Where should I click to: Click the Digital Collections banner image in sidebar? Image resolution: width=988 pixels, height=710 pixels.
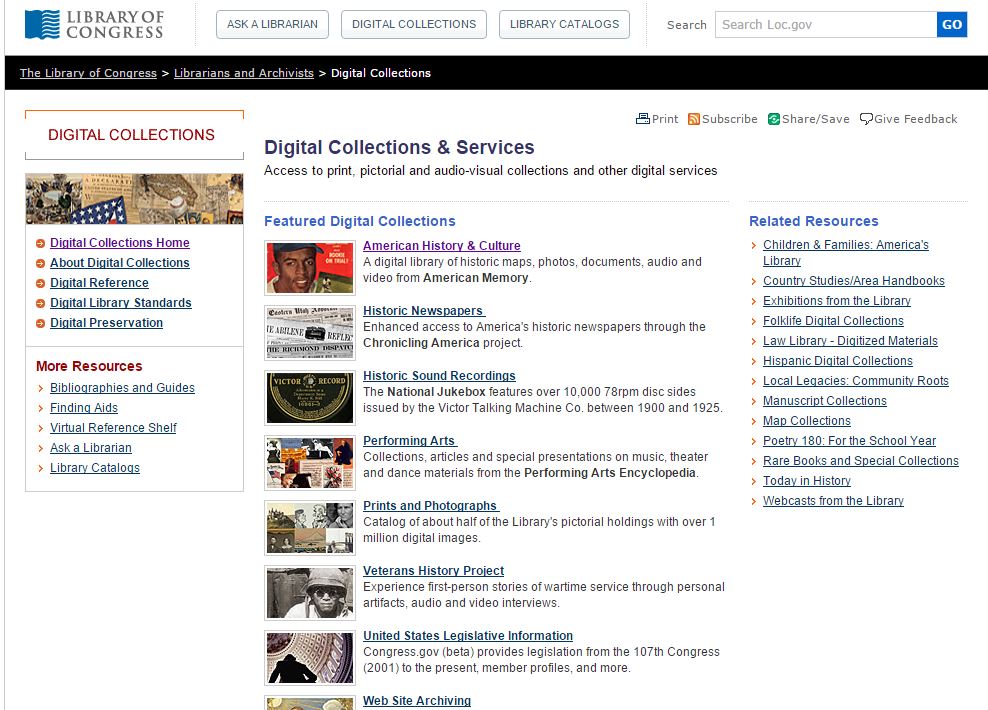(x=134, y=198)
